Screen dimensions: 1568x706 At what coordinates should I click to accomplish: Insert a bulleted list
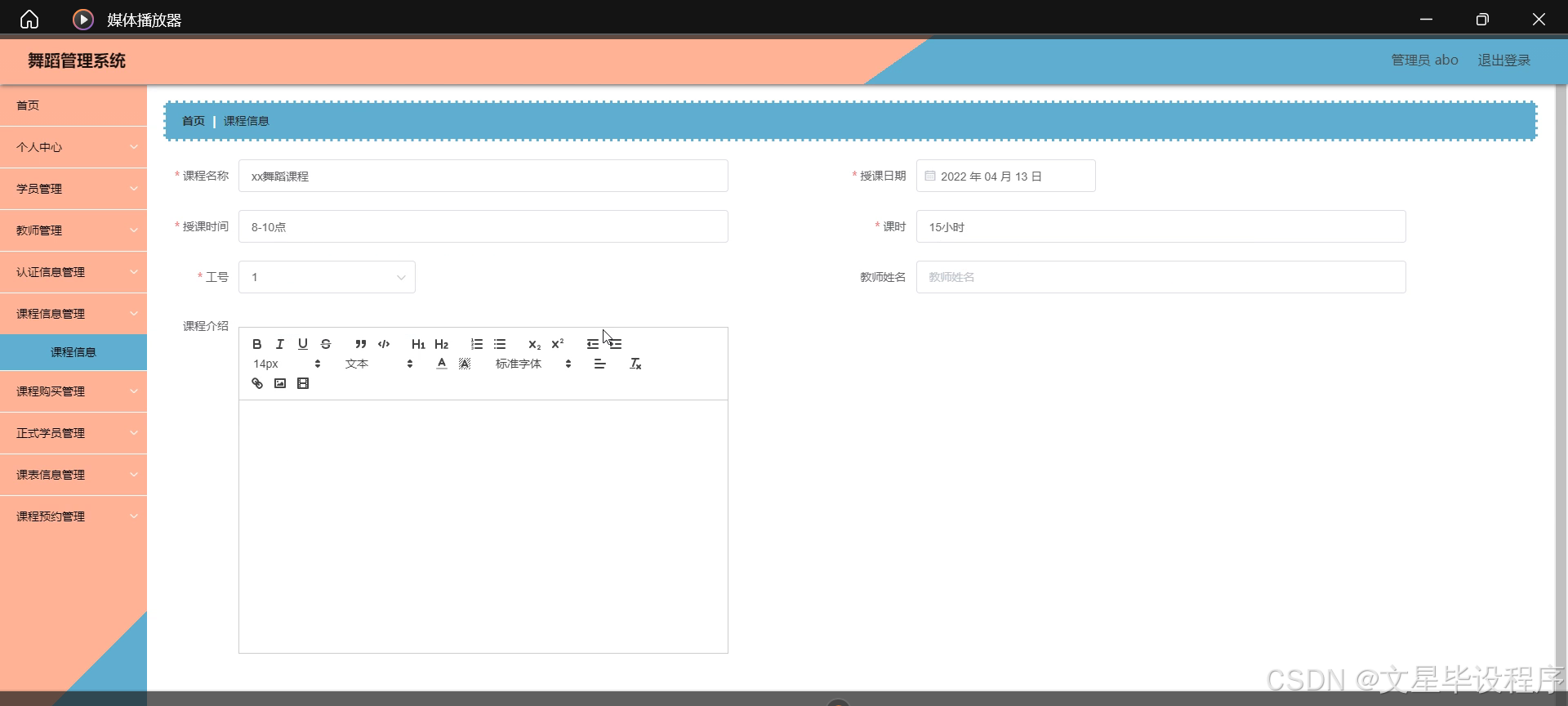pyautogui.click(x=500, y=344)
